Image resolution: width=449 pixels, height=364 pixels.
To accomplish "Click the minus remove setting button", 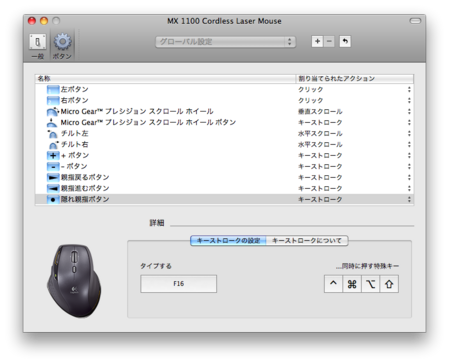I will click(329, 41).
